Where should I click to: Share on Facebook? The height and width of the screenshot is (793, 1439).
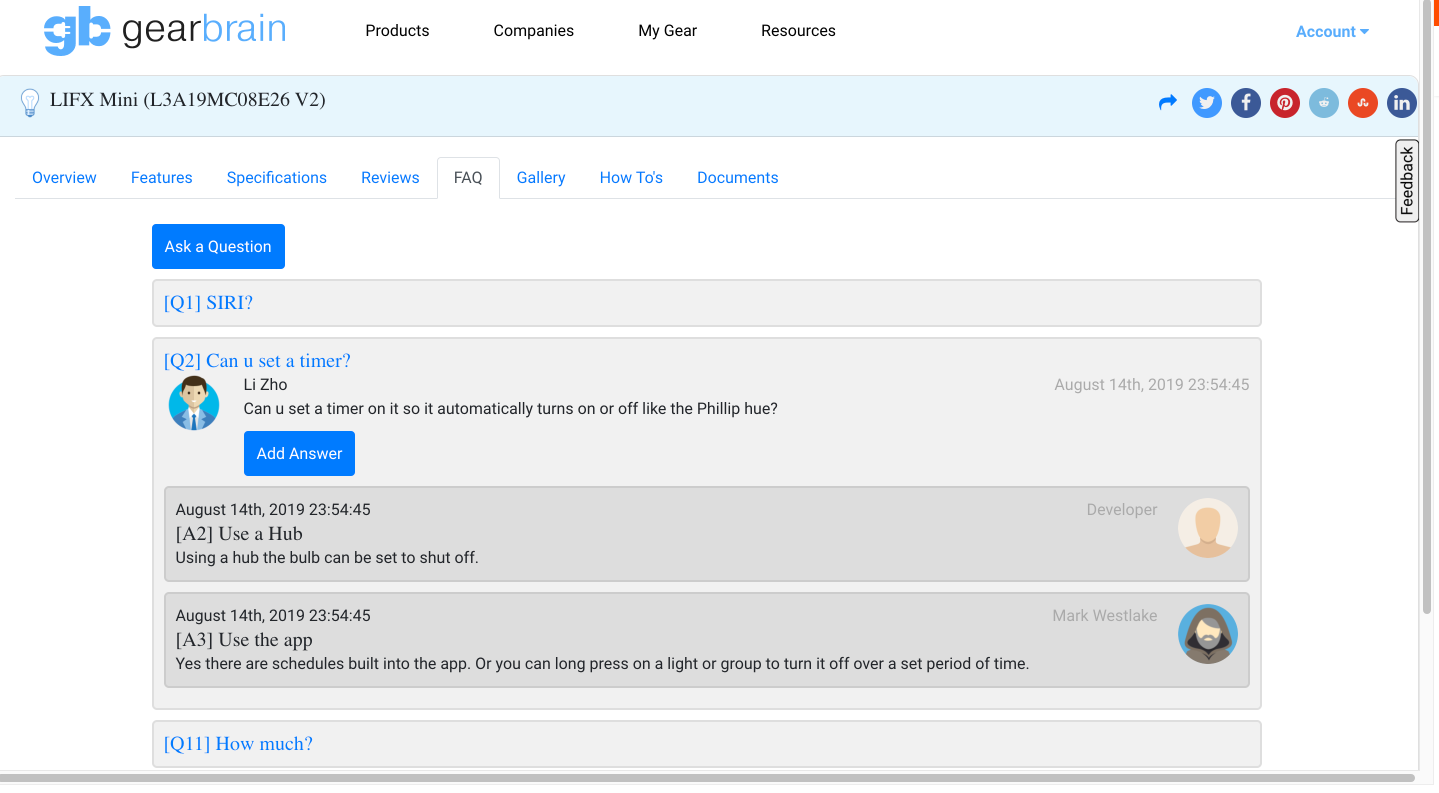point(1246,102)
